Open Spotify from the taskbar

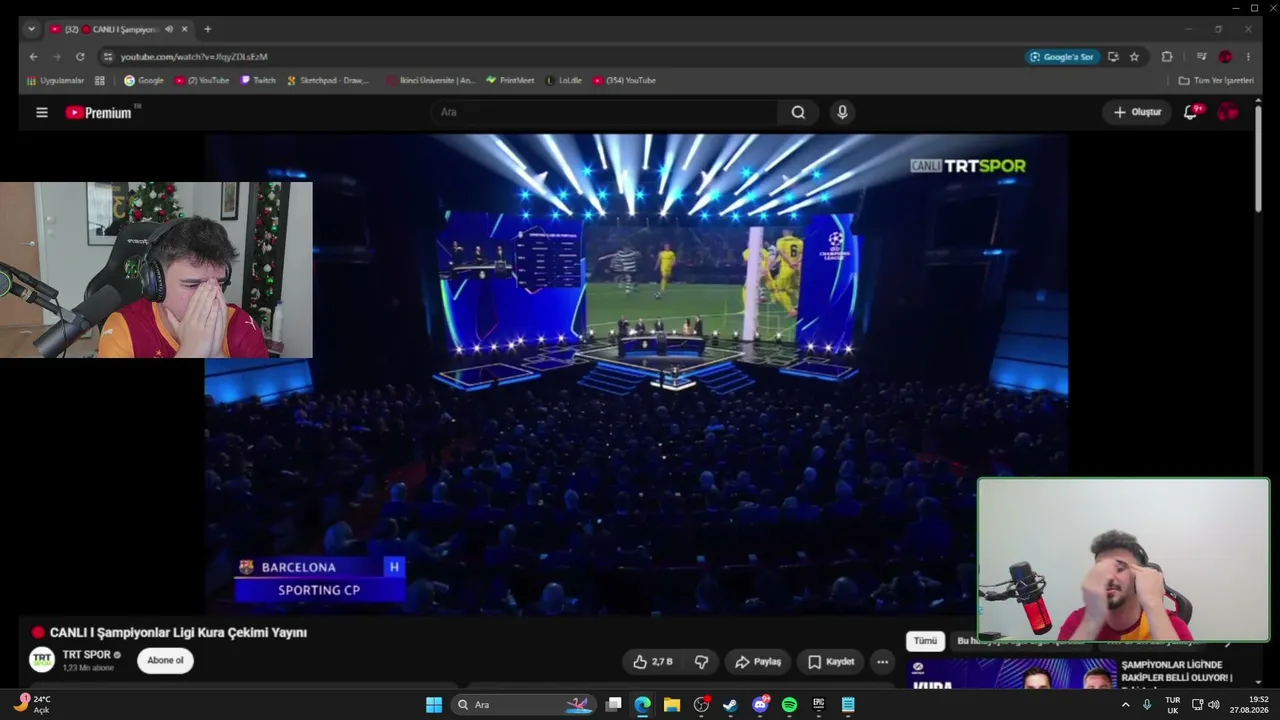pyautogui.click(x=789, y=705)
